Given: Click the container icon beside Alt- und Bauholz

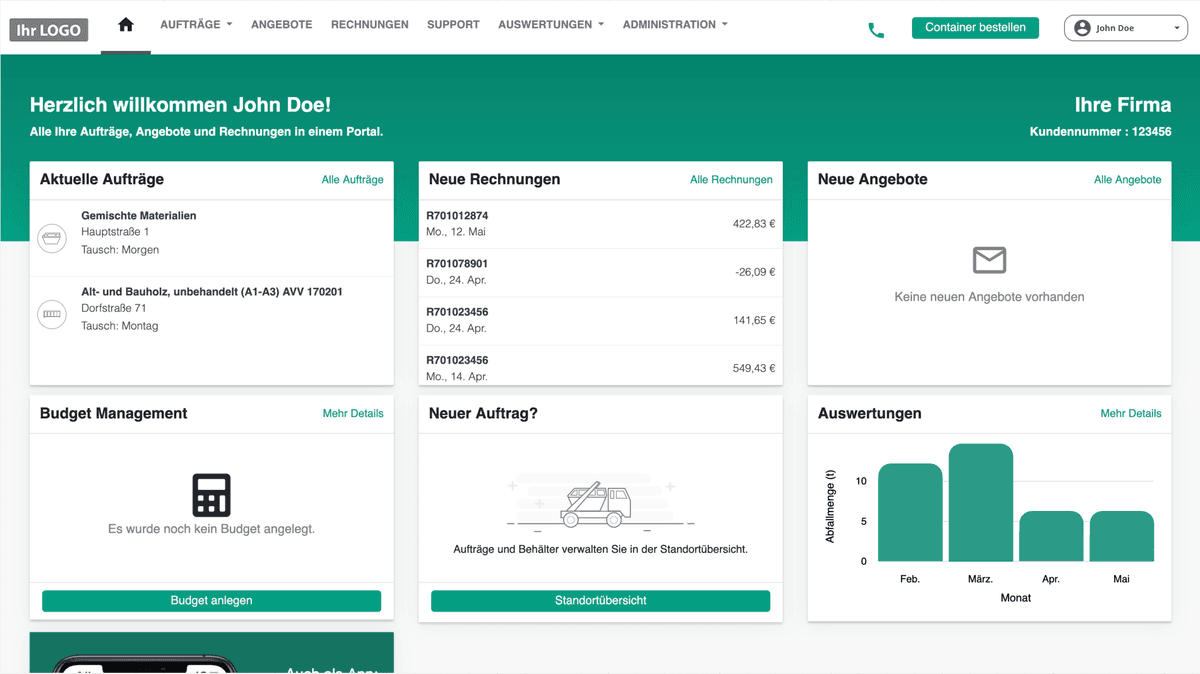Looking at the screenshot, I should (x=51, y=314).
